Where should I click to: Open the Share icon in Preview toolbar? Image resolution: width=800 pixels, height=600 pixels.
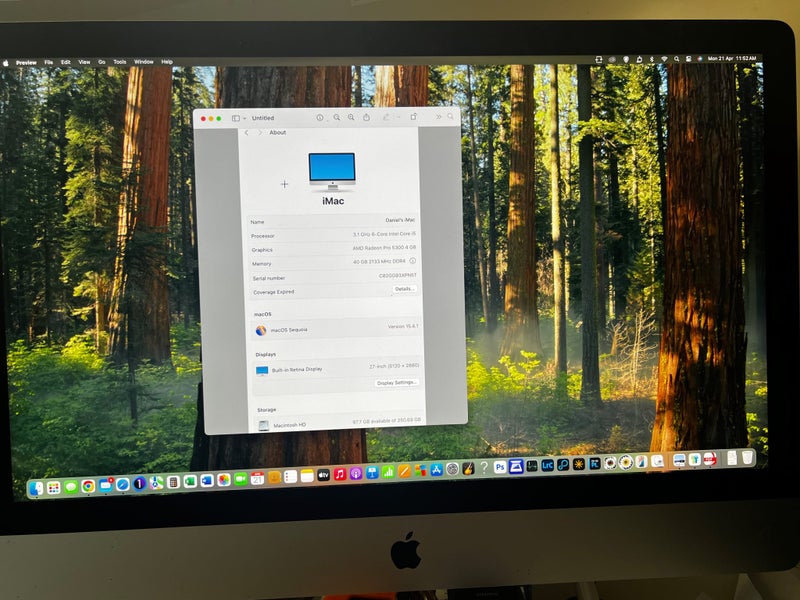(x=367, y=117)
